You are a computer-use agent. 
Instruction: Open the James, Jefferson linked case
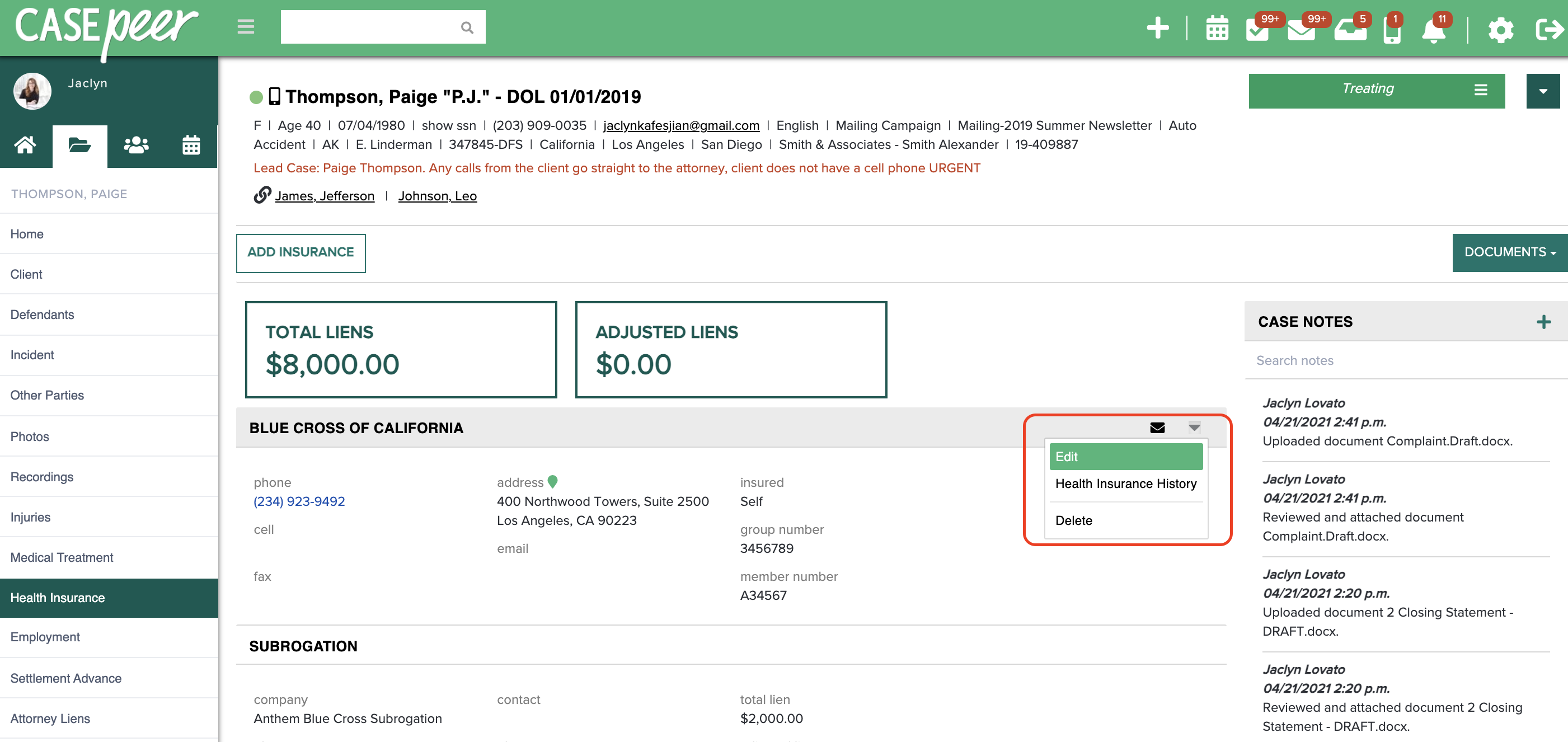[x=325, y=195]
